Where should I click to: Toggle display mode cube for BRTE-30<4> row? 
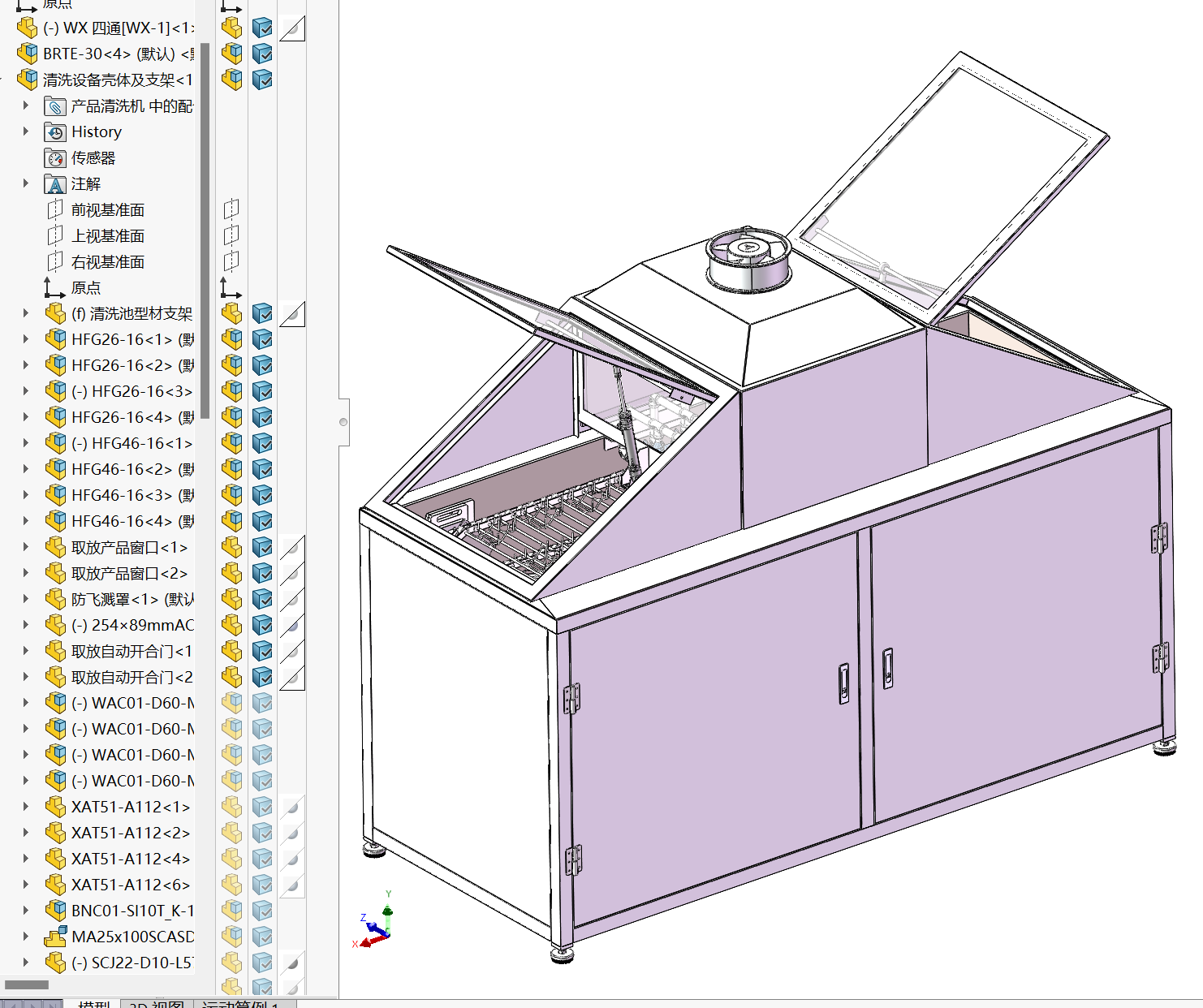(x=262, y=54)
